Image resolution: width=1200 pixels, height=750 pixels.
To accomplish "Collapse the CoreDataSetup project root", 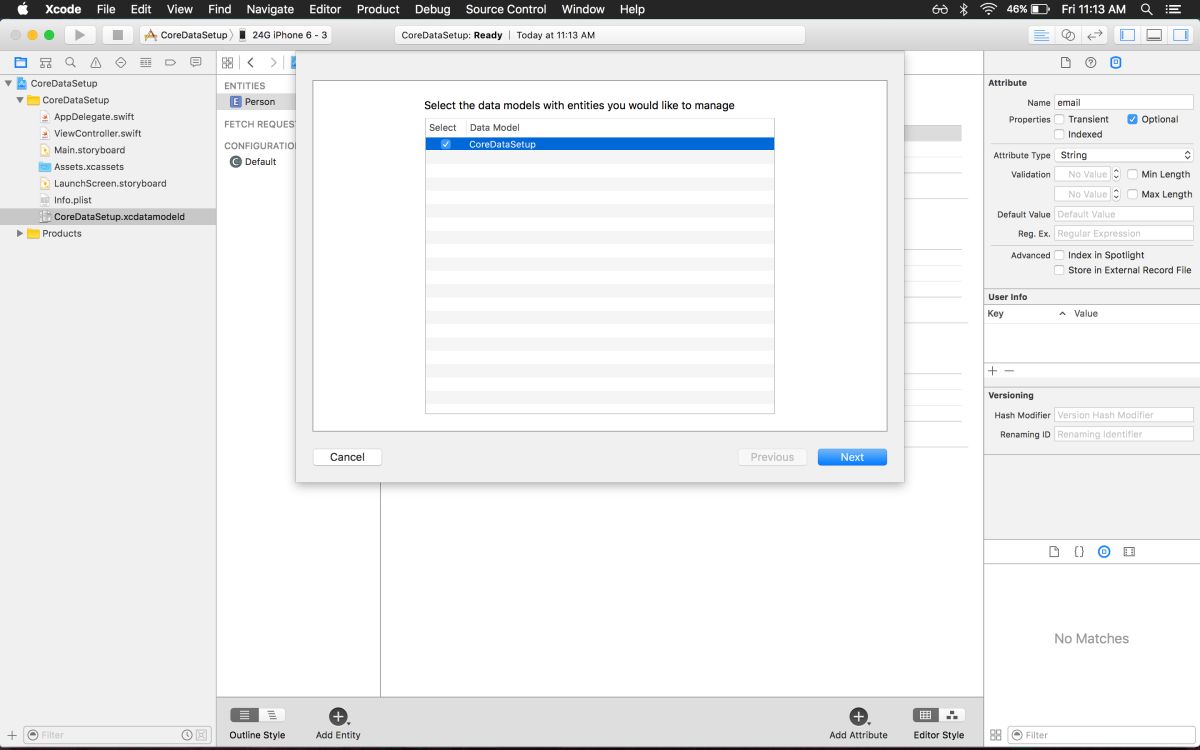I will click(8, 84).
